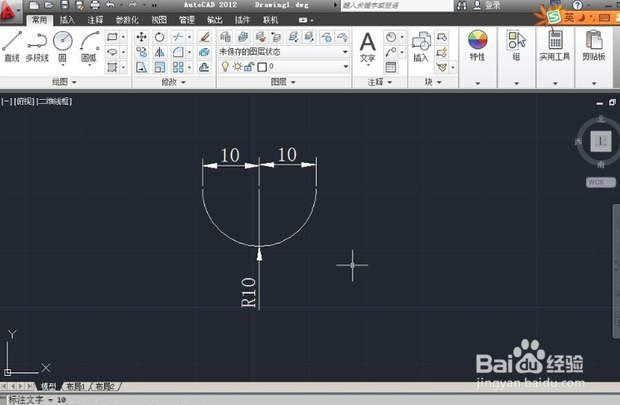This screenshot has height=405, width=620.
Task: Click the 登录 sign-in button
Action: 487,5
